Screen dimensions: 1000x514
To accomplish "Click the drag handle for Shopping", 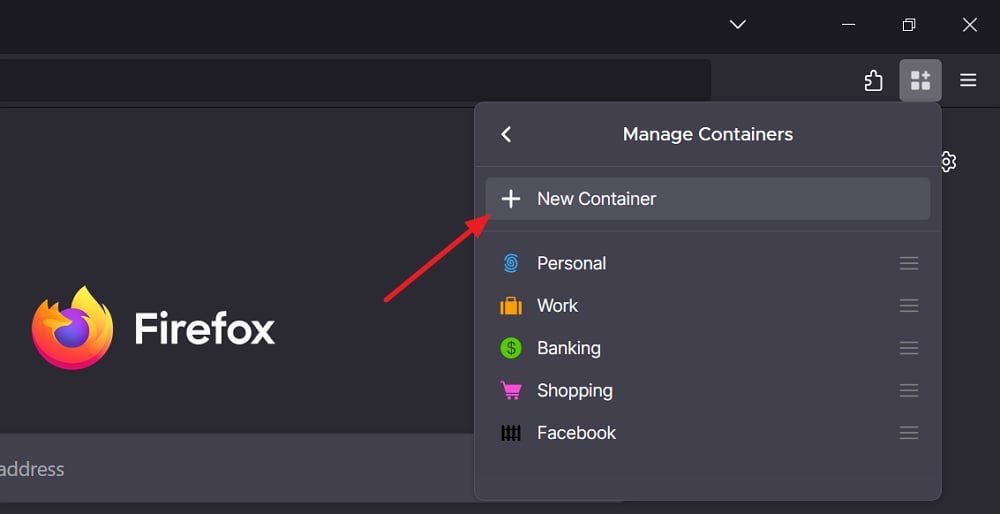I will (x=909, y=390).
